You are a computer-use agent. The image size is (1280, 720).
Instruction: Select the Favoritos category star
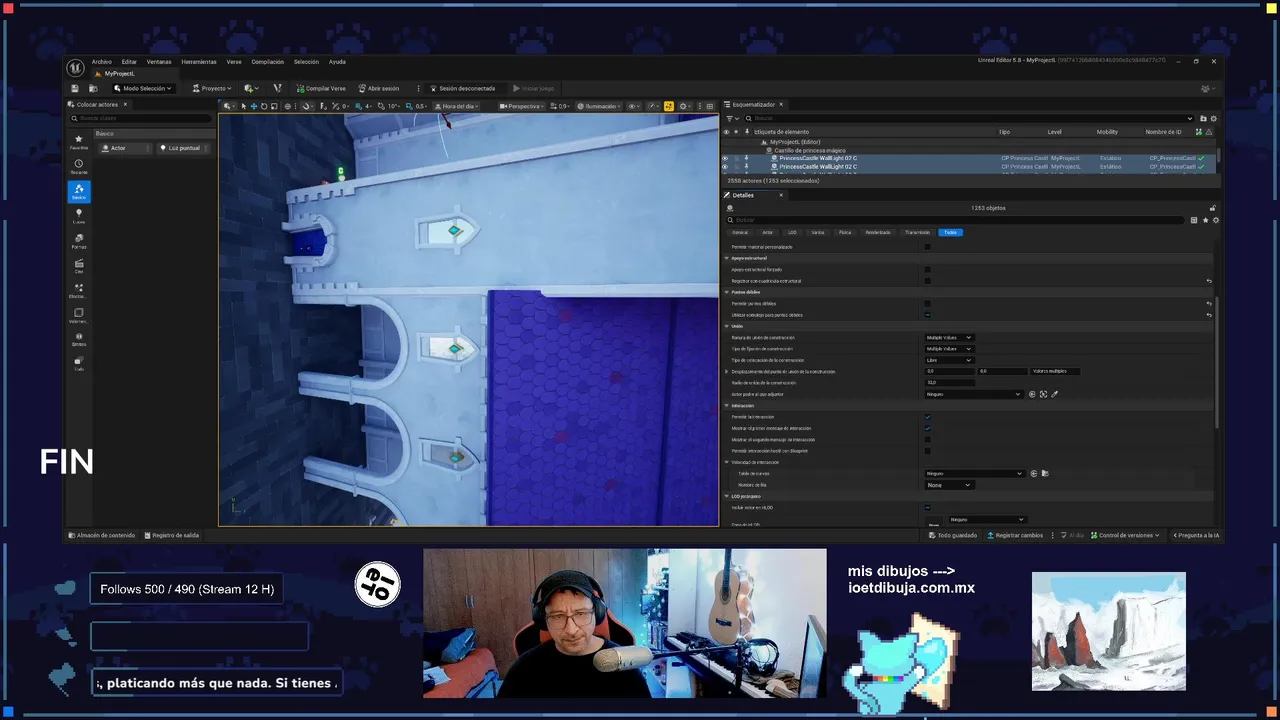click(x=79, y=141)
